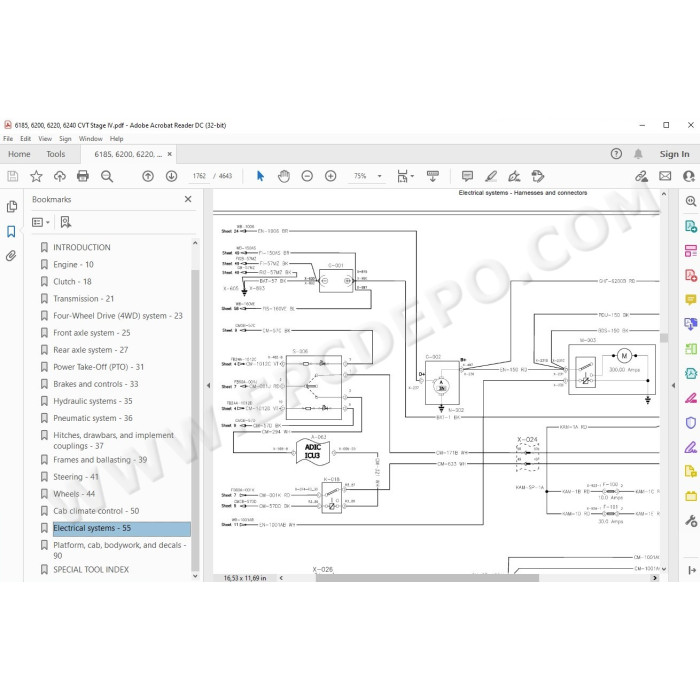This screenshot has width=700, height=700.
Task: Click the Save file icon
Action: point(12,176)
